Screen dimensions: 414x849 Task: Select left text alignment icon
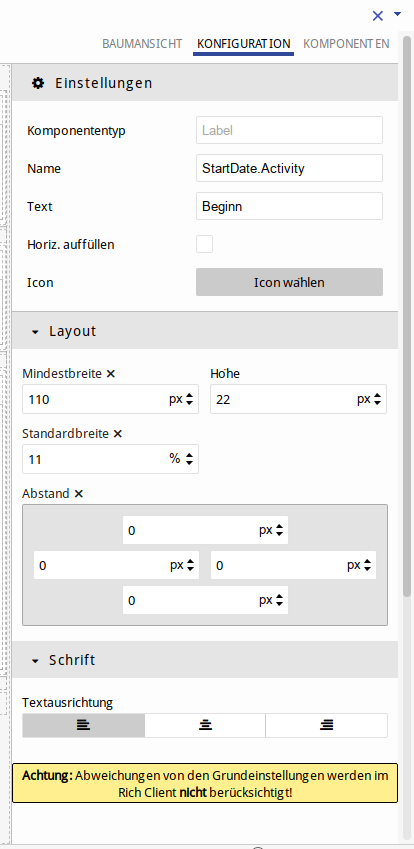(83, 725)
